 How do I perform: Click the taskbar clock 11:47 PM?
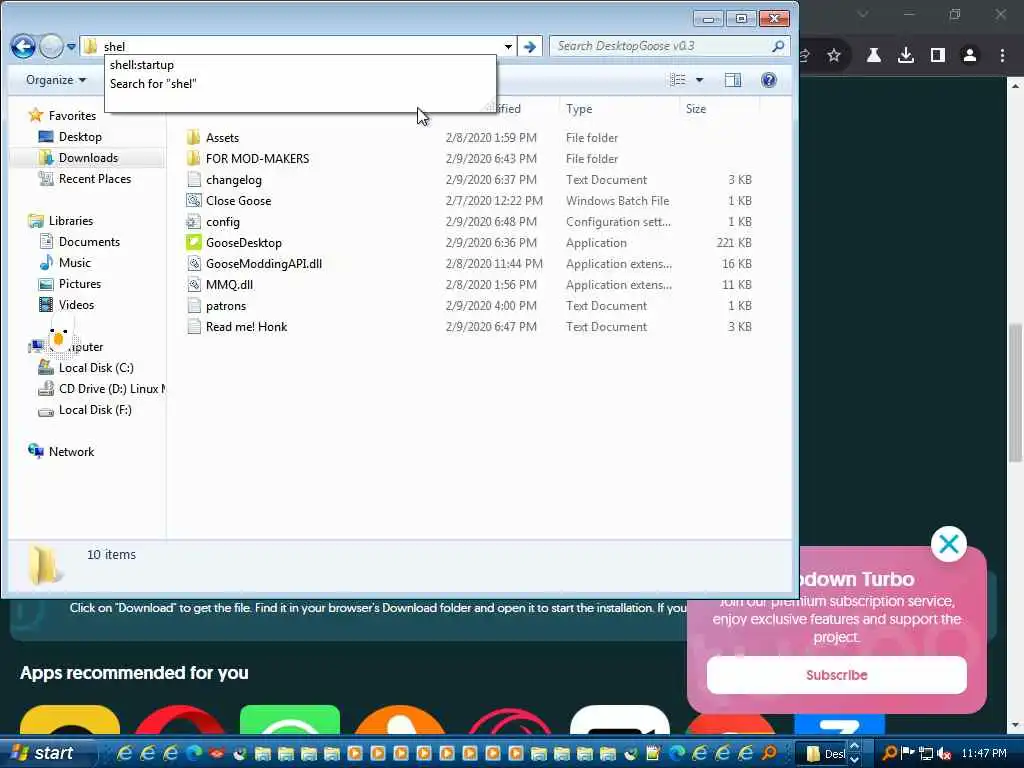coord(984,753)
